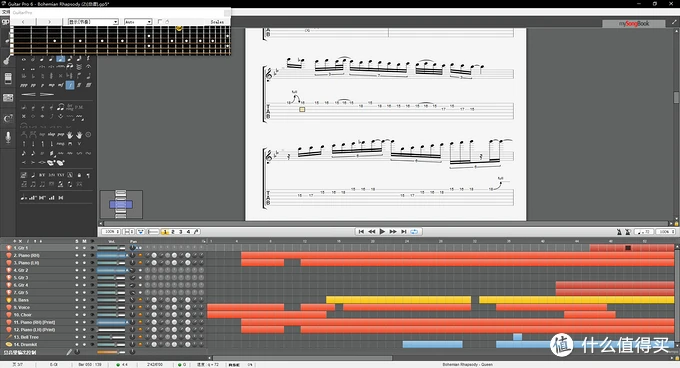The width and height of the screenshot is (680, 368).
Task: Jump to the end of the song
Action: click(x=404, y=231)
